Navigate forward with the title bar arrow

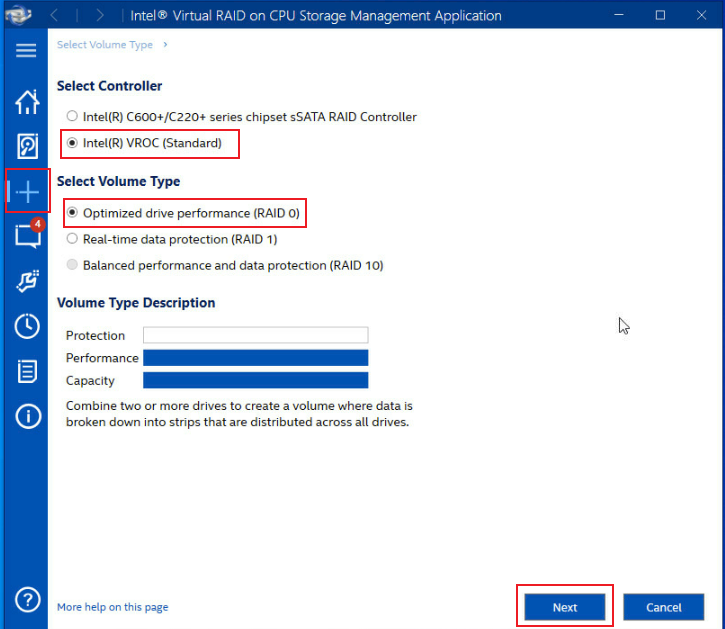point(99,15)
